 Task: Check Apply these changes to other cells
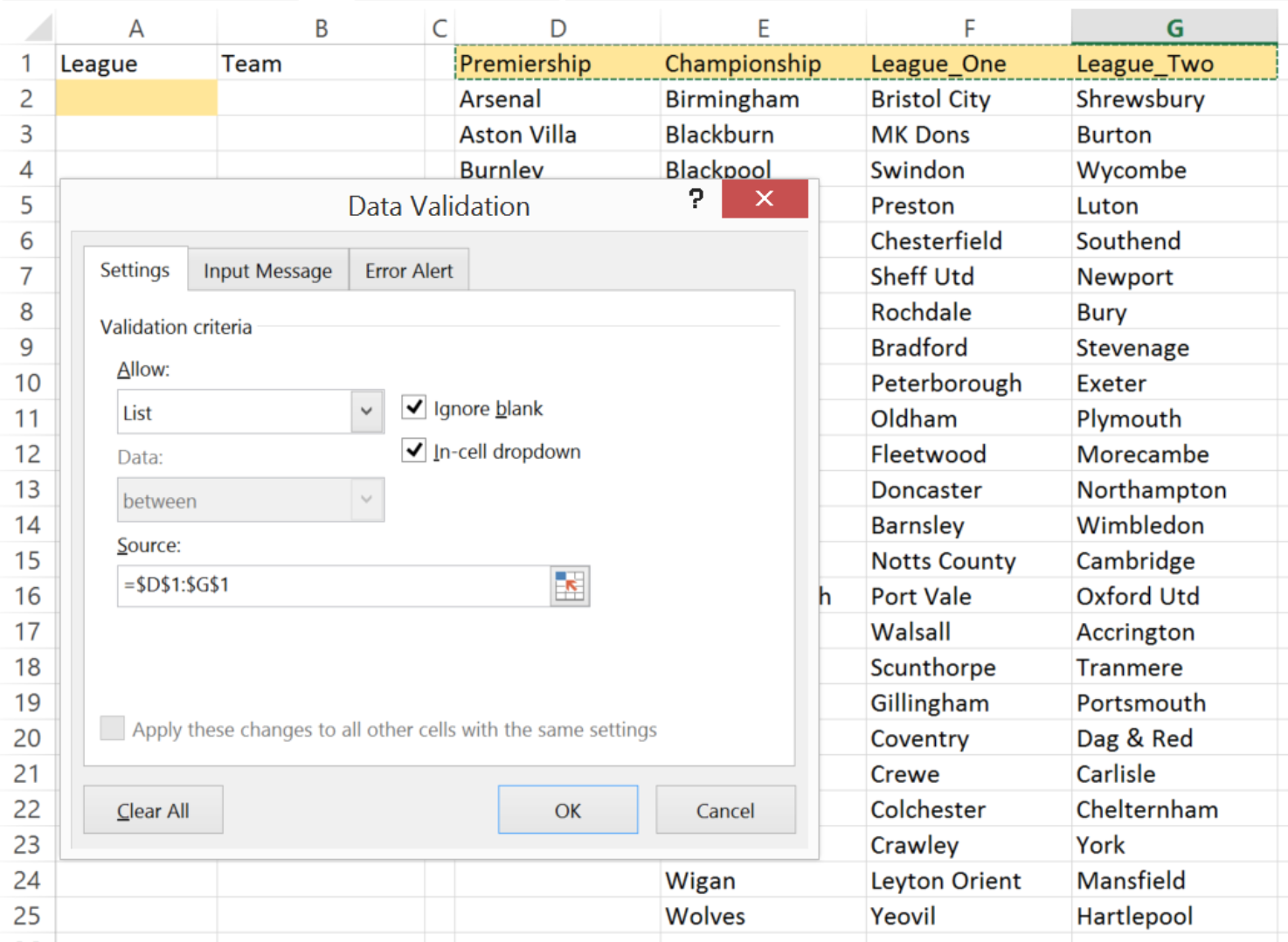coord(111,728)
